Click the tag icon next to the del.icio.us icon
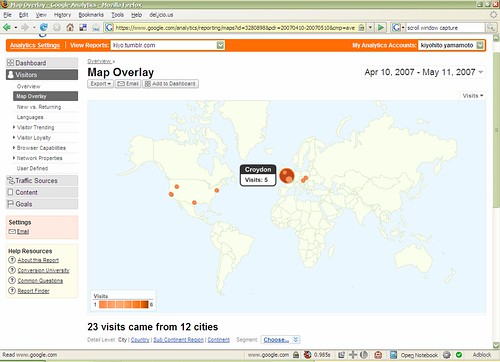The height and width of the screenshot is (362, 500). coord(96,28)
